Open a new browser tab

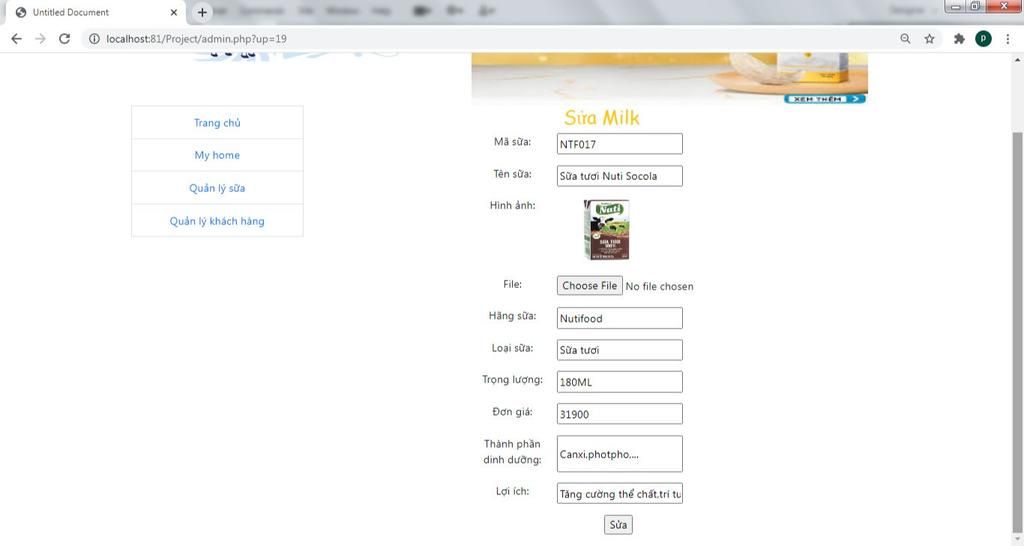click(x=202, y=12)
